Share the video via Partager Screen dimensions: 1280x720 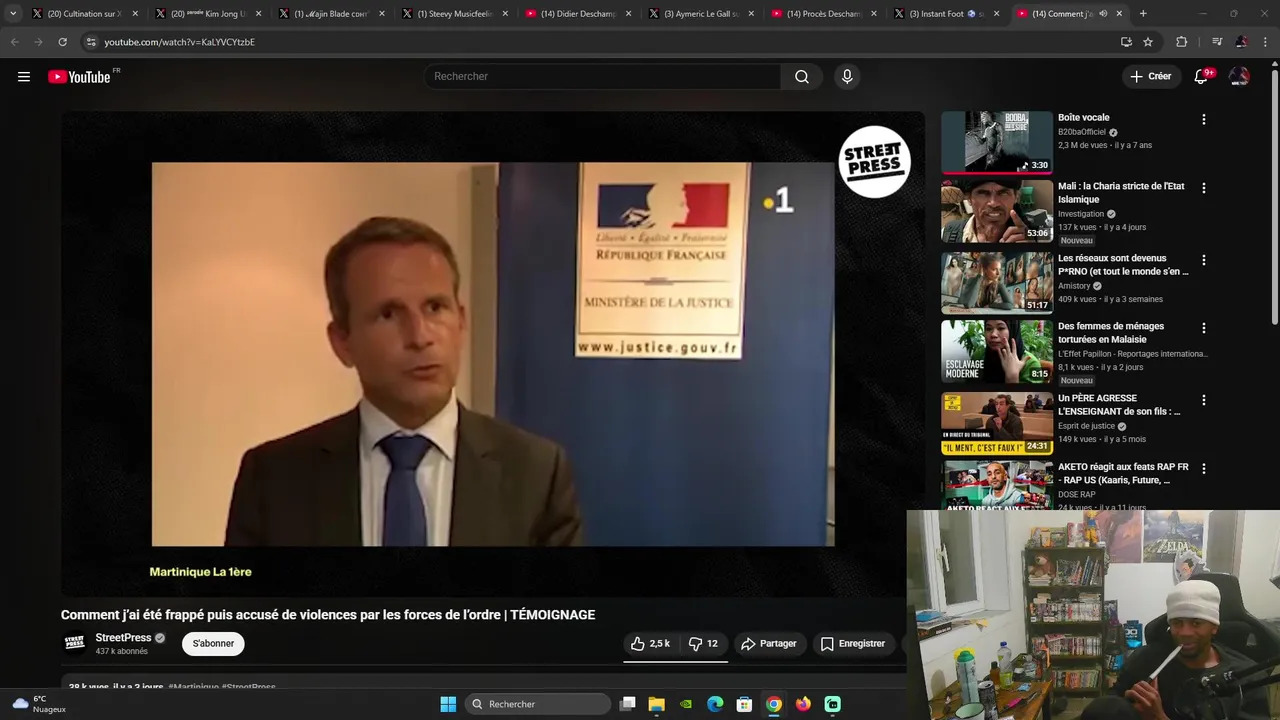[768, 644]
